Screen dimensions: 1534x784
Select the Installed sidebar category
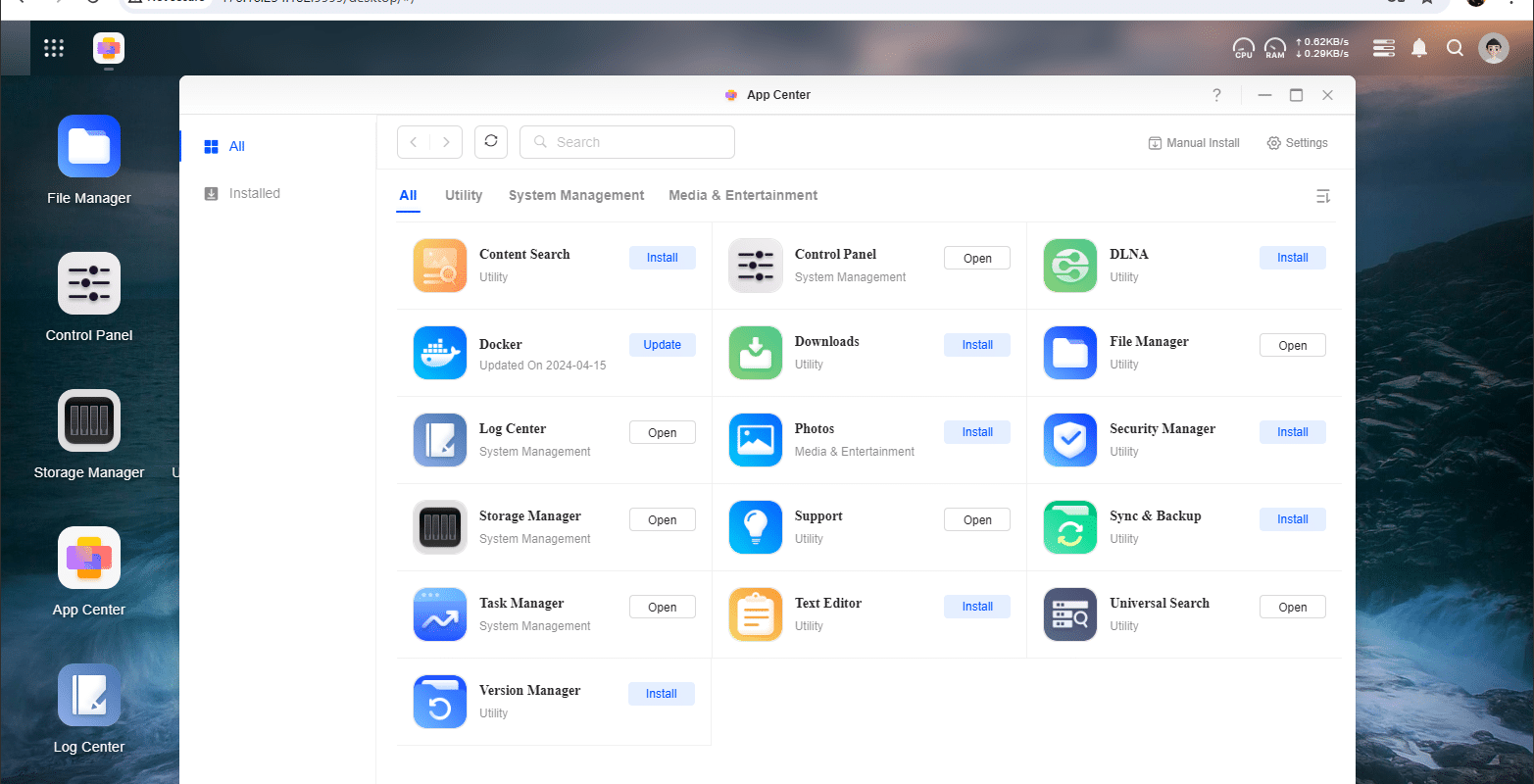[x=278, y=193]
